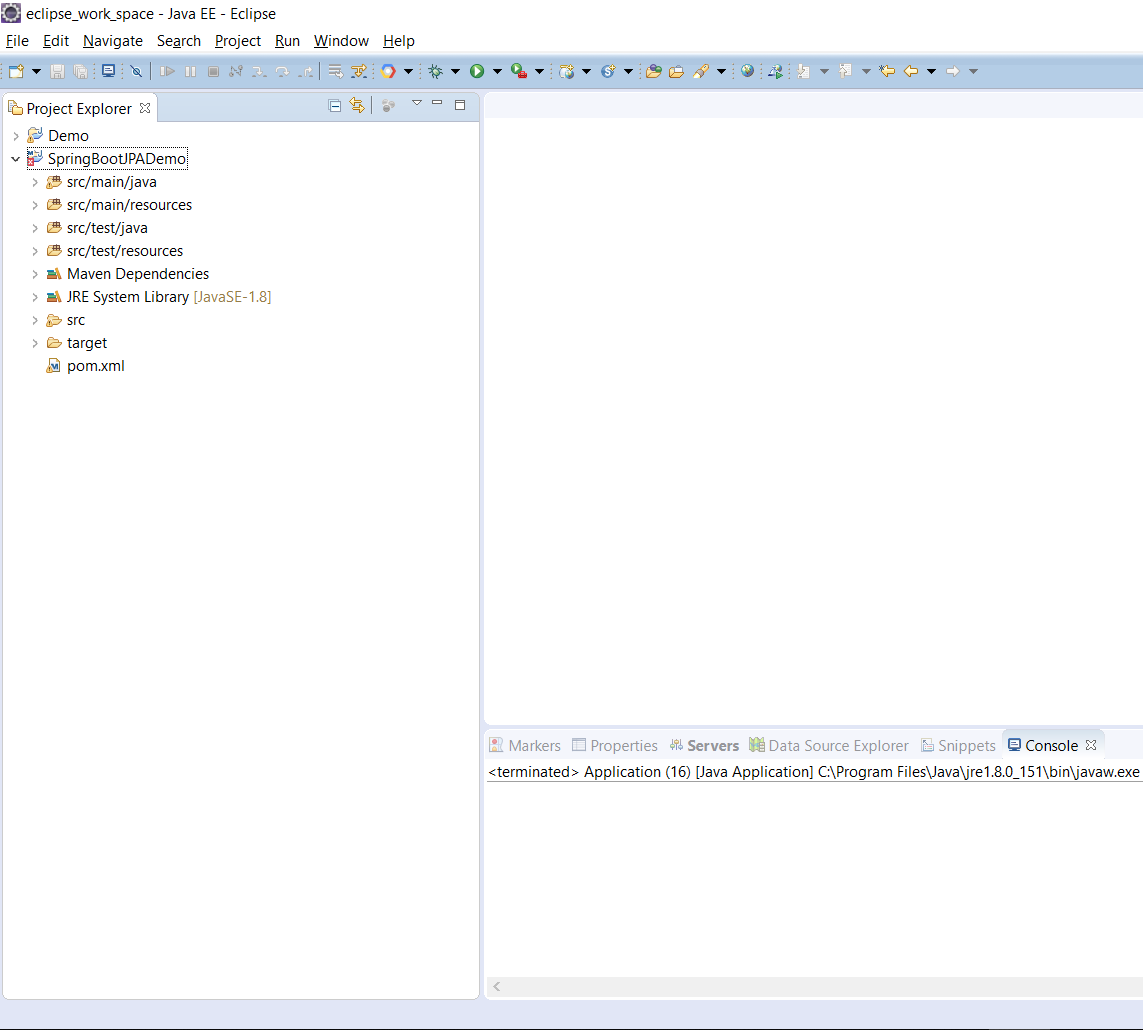This screenshot has height=1030, width=1143.
Task: Open the Window menu
Action: pyautogui.click(x=341, y=41)
